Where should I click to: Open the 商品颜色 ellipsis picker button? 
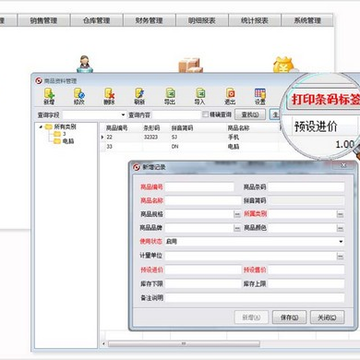(x=340, y=228)
